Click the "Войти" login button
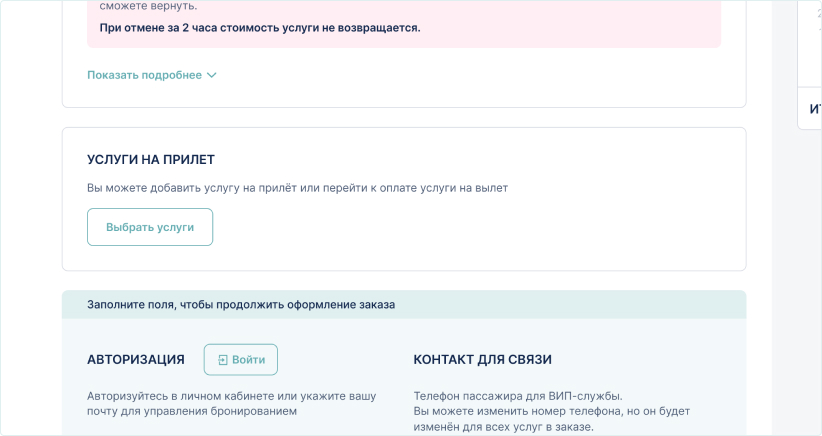This screenshot has height=436, width=822. pyautogui.click(x=241, y=360)
